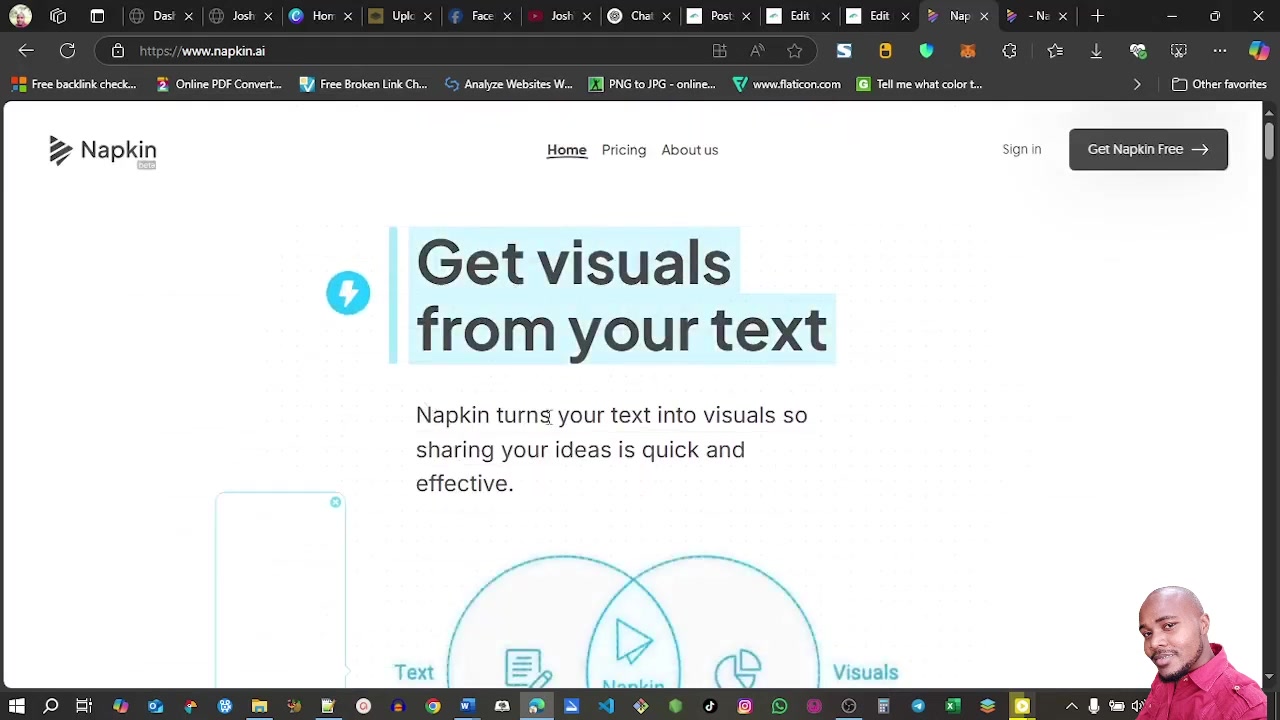Viewport: 1280px width, 720px height.
Task: Open PNG to JPG bookmark
Action: [652, 84]
